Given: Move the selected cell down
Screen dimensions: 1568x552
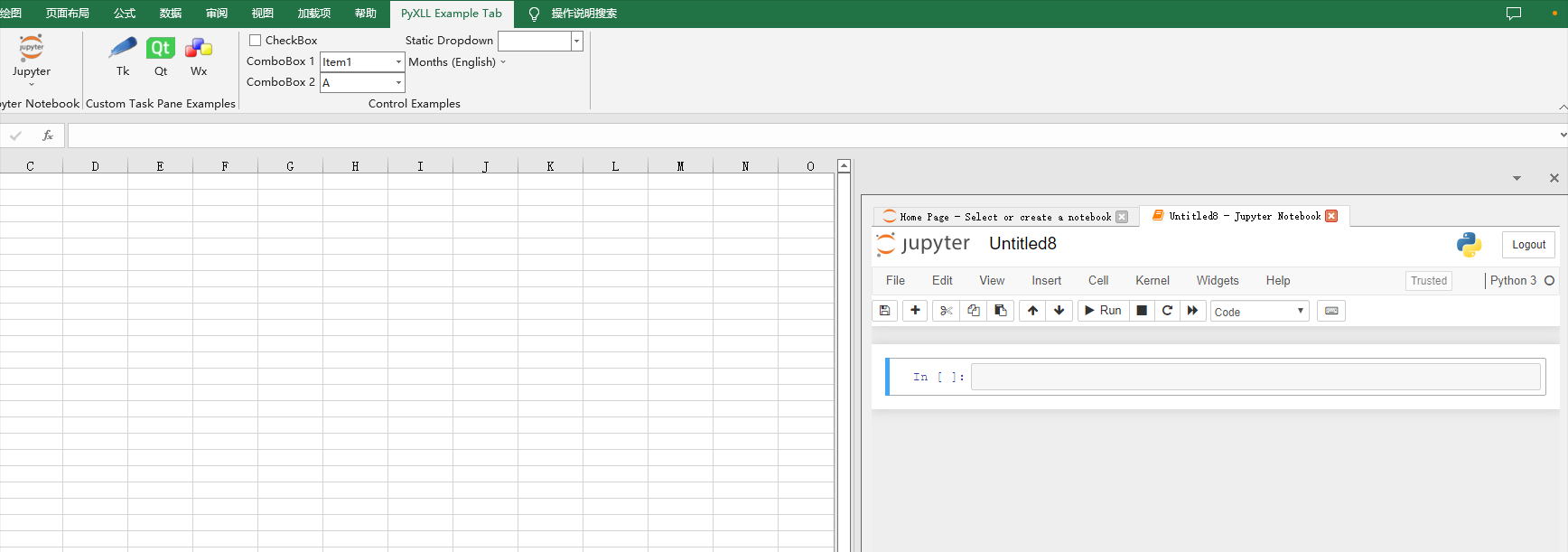Looking at the screenshot, I should (x=1059, y=311).
